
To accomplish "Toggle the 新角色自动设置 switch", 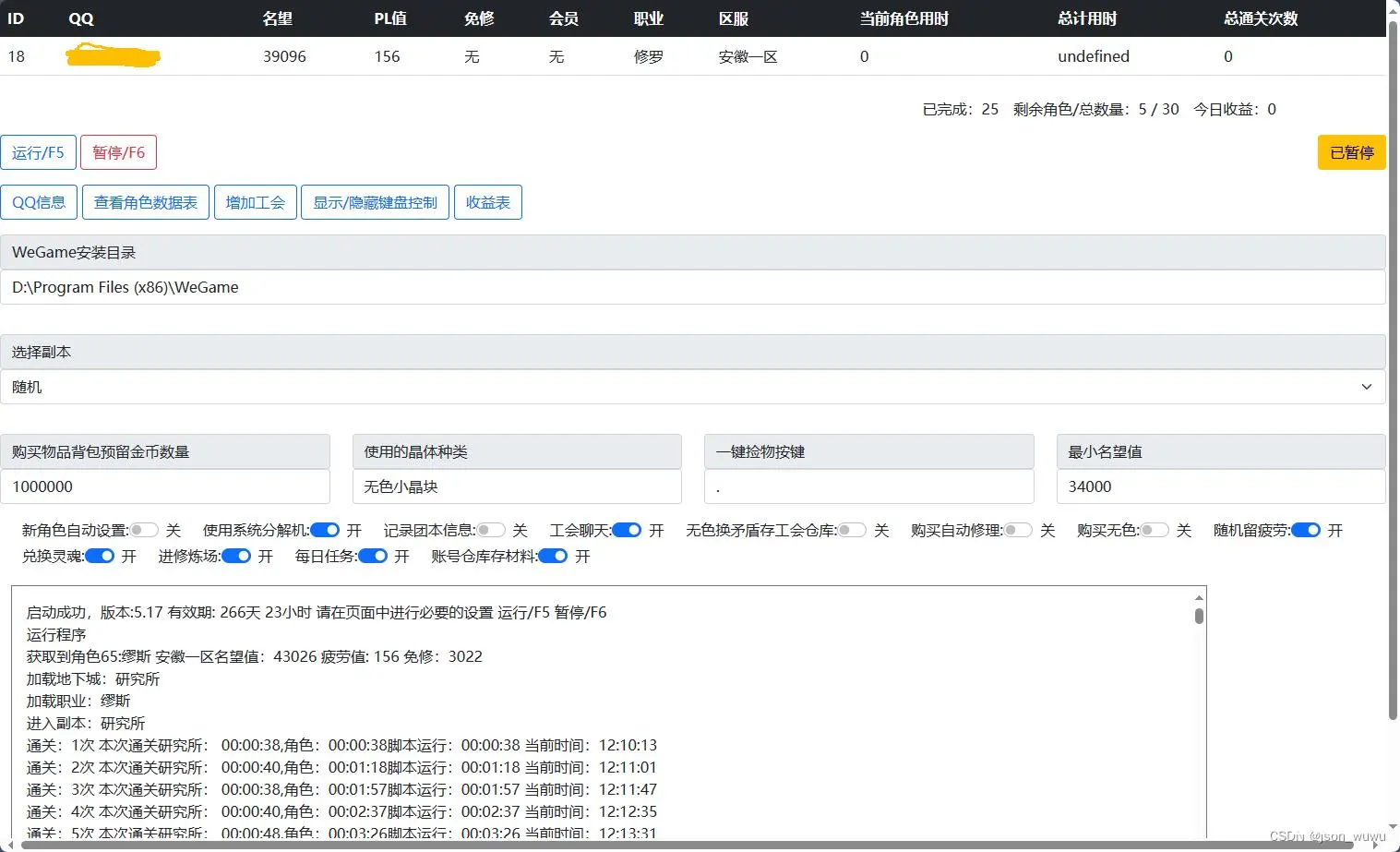I will pyautogui.click(x=144, y=530).
